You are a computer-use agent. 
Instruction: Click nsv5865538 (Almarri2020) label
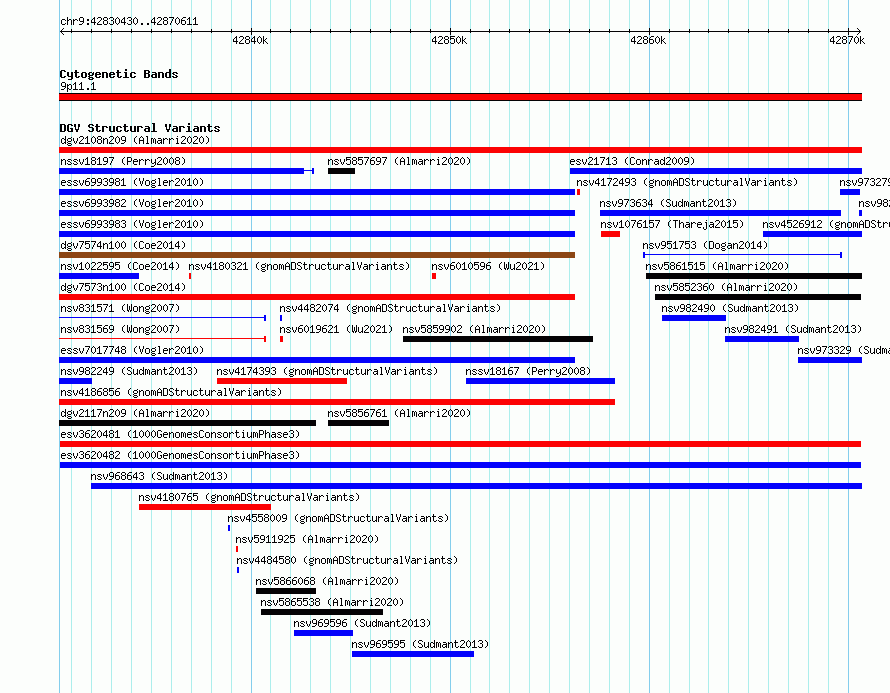(332, 602)
